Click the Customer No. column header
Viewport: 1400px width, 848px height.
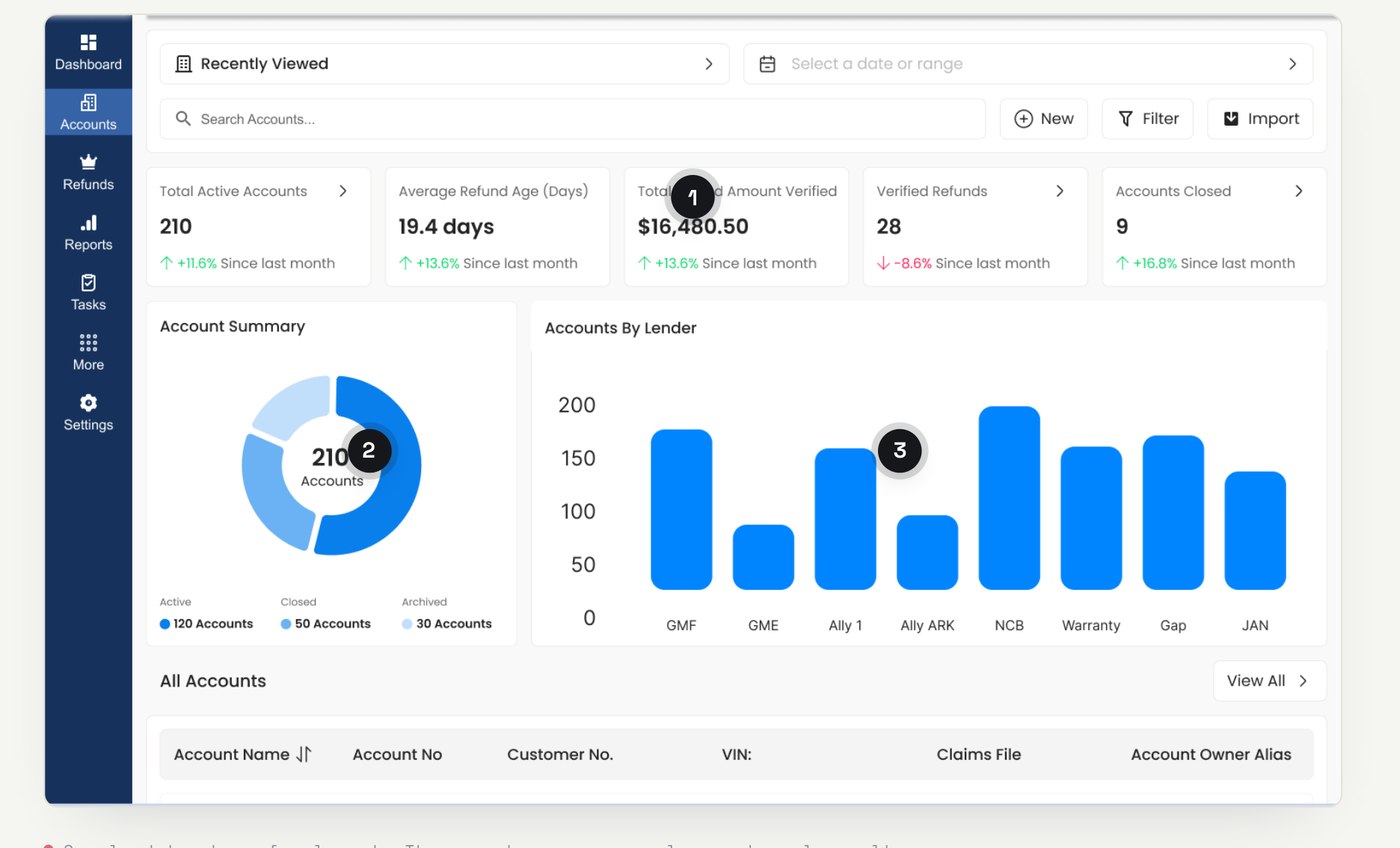tap(560, 755)
